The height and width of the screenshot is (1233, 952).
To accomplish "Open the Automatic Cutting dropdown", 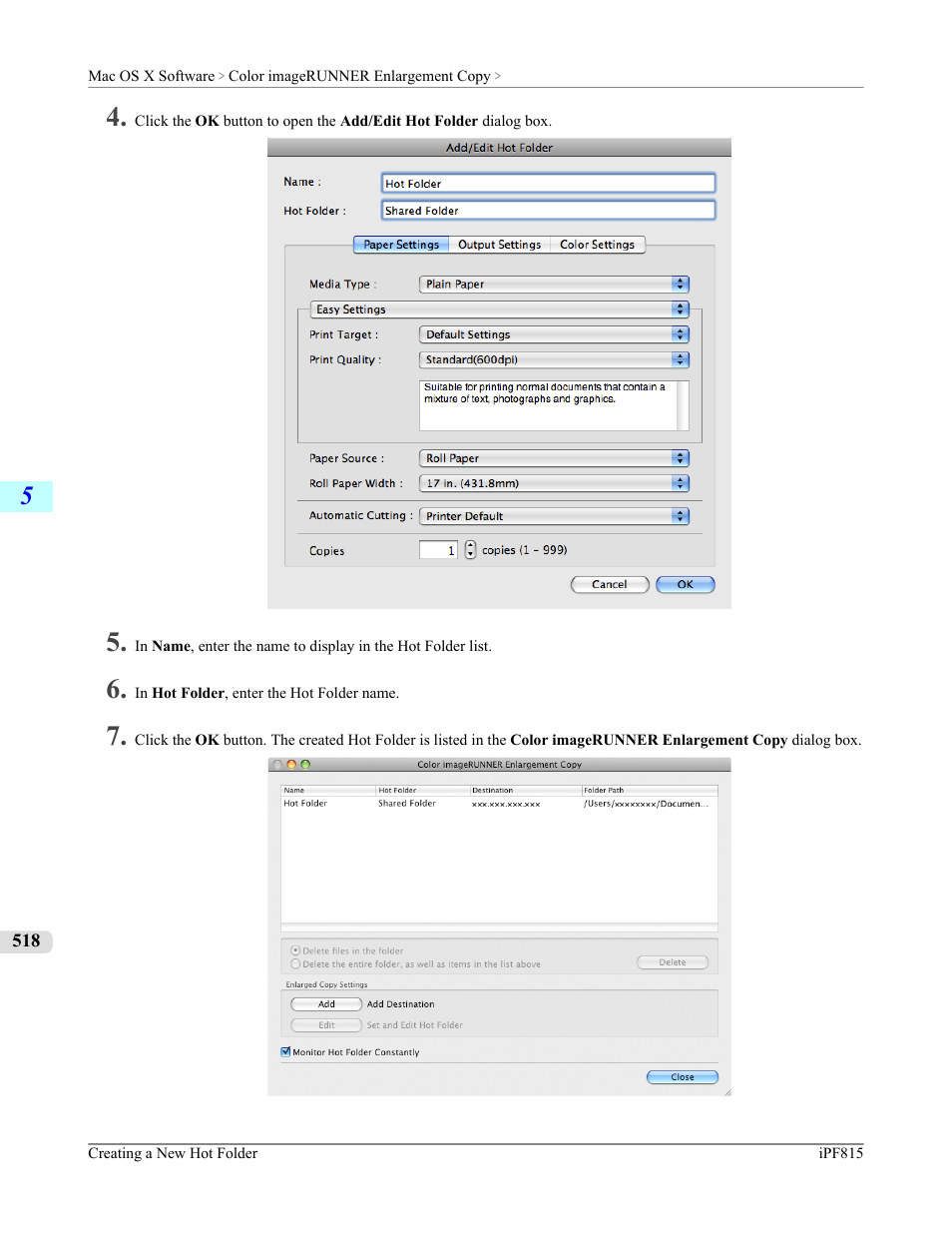I will pos(554,516).
